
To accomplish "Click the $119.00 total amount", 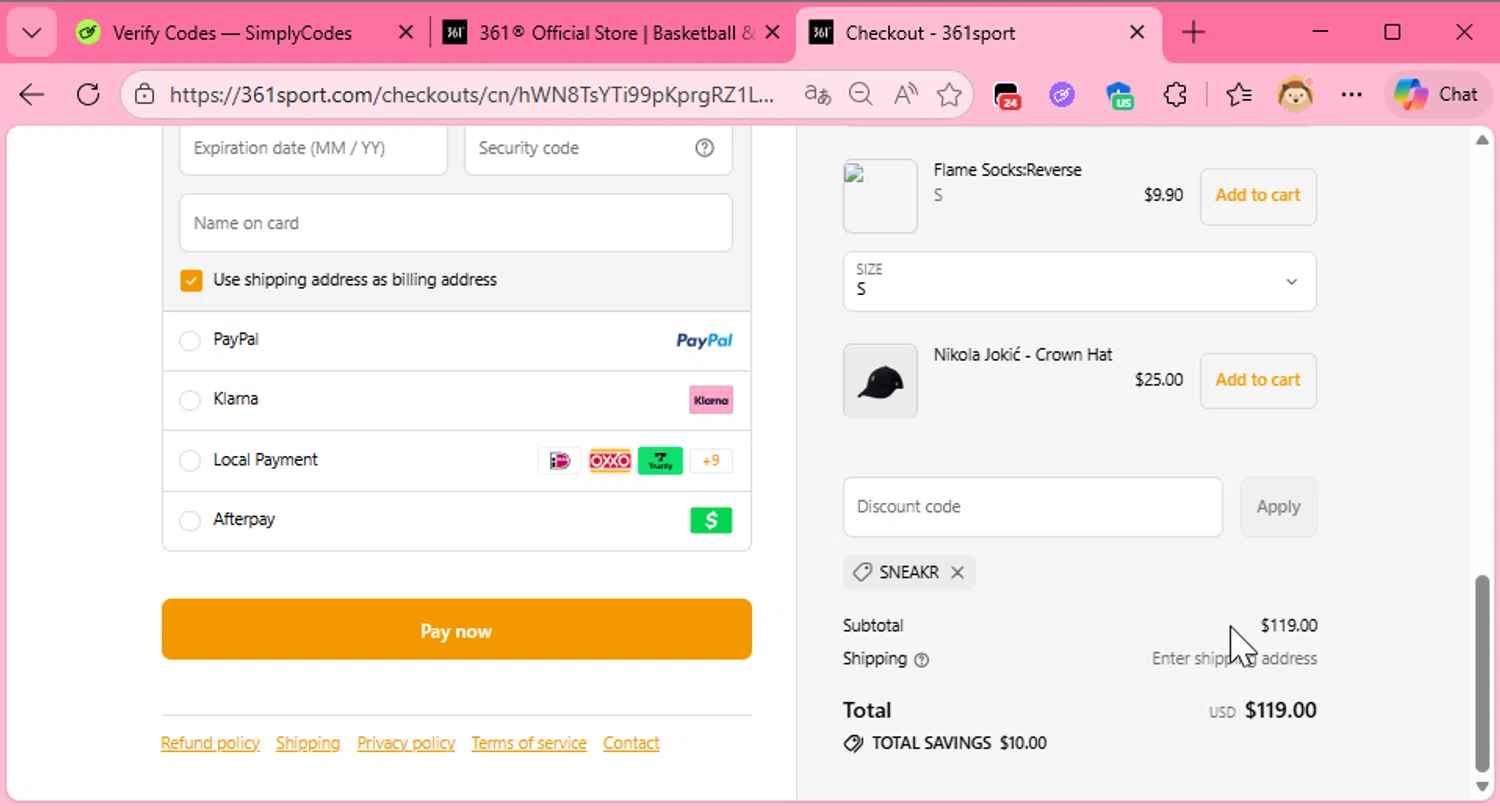I will pos(1281,710).
